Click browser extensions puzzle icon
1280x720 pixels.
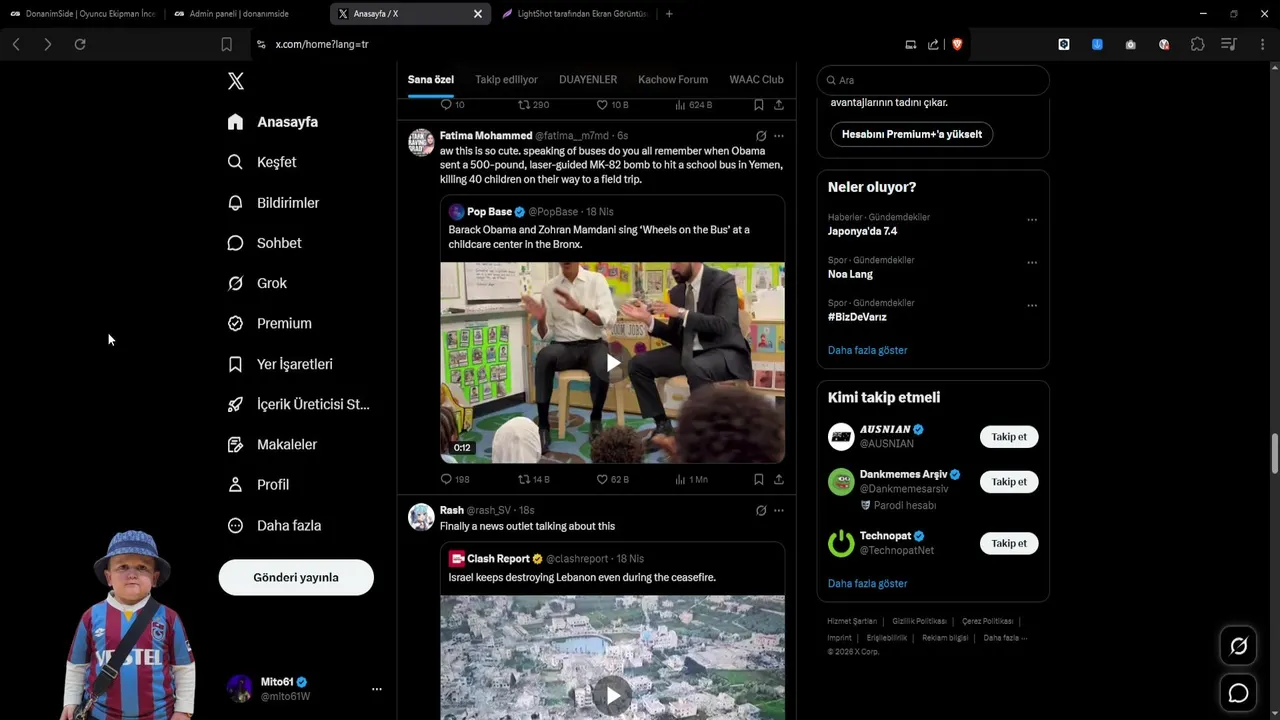pyautogui.click(x=1197, y=44)
